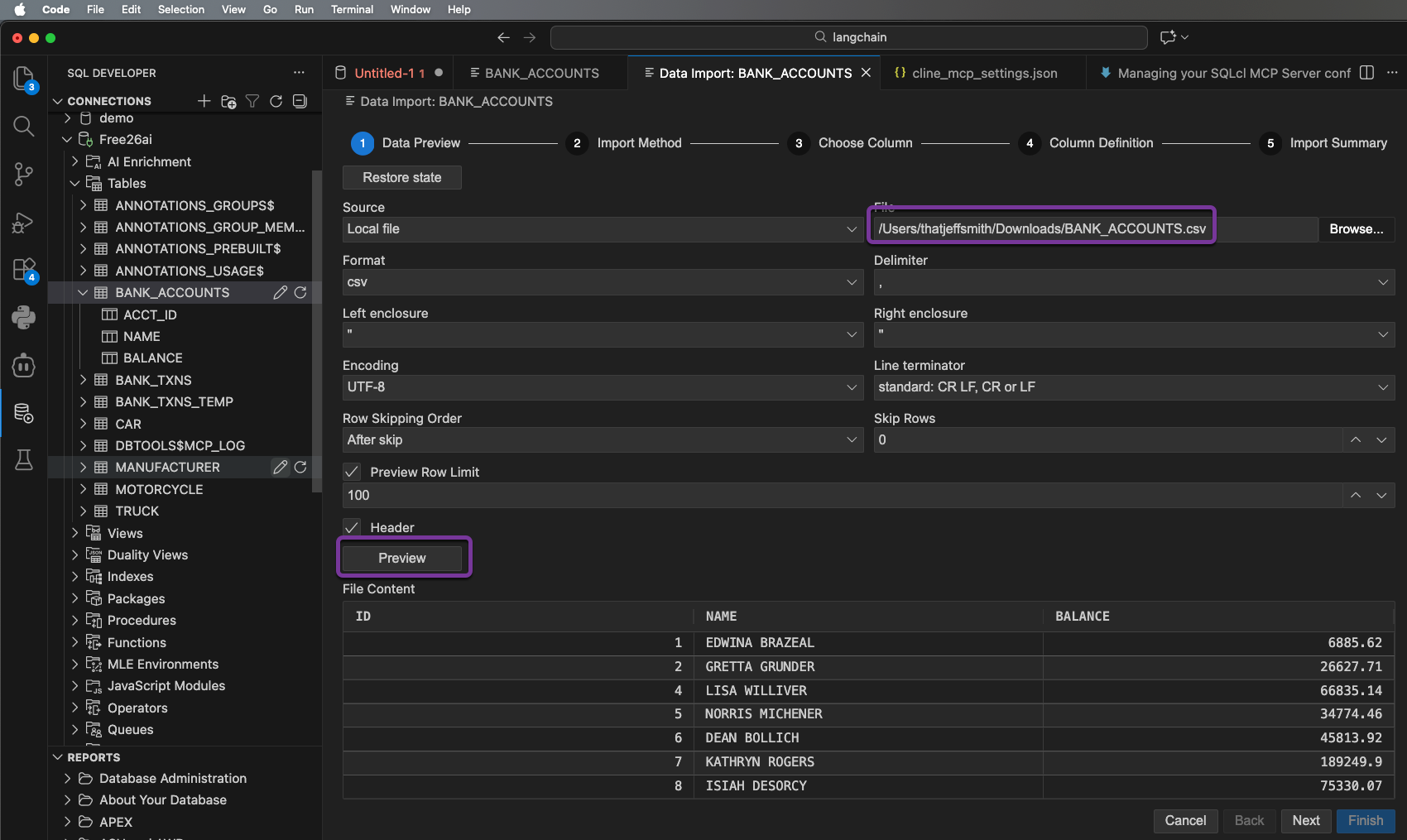Switch to the cline_mcp_settings.json tab
This screenshot has width=1407, height=840.
click(983, 73)
